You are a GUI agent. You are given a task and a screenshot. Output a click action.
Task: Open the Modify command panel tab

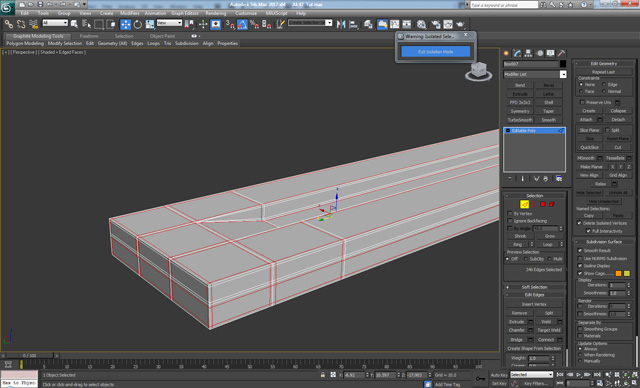[x=518, y=53]
